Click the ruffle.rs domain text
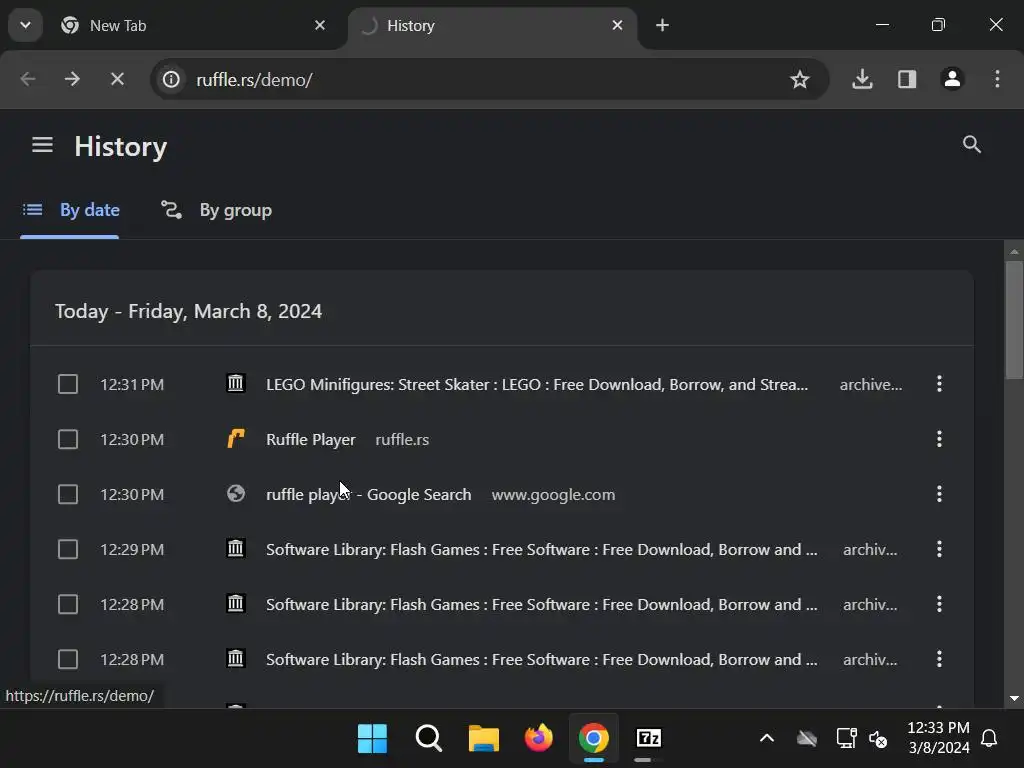 [x=402, y=440]
